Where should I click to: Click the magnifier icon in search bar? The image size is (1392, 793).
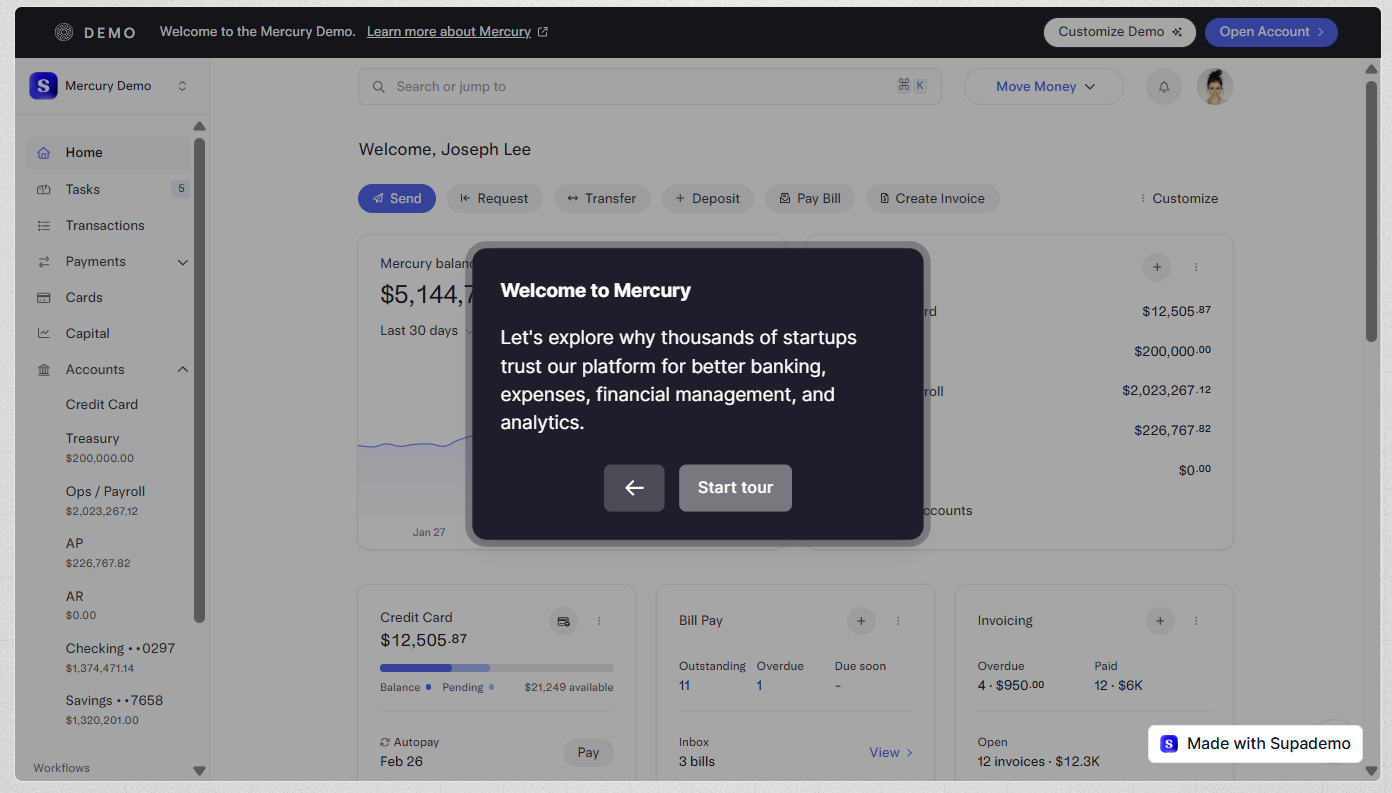(379, 87)
